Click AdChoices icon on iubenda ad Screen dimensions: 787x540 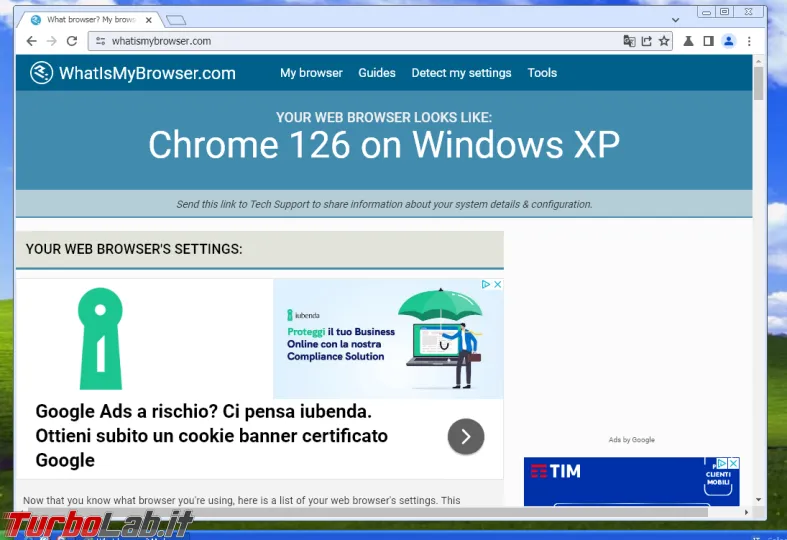pyautogui.click(x=486, y=284)
